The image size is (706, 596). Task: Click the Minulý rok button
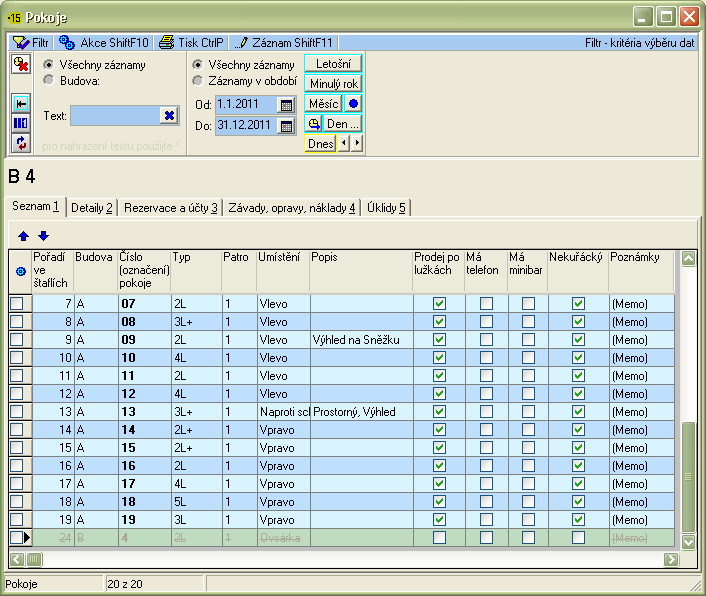click(333, 84)
